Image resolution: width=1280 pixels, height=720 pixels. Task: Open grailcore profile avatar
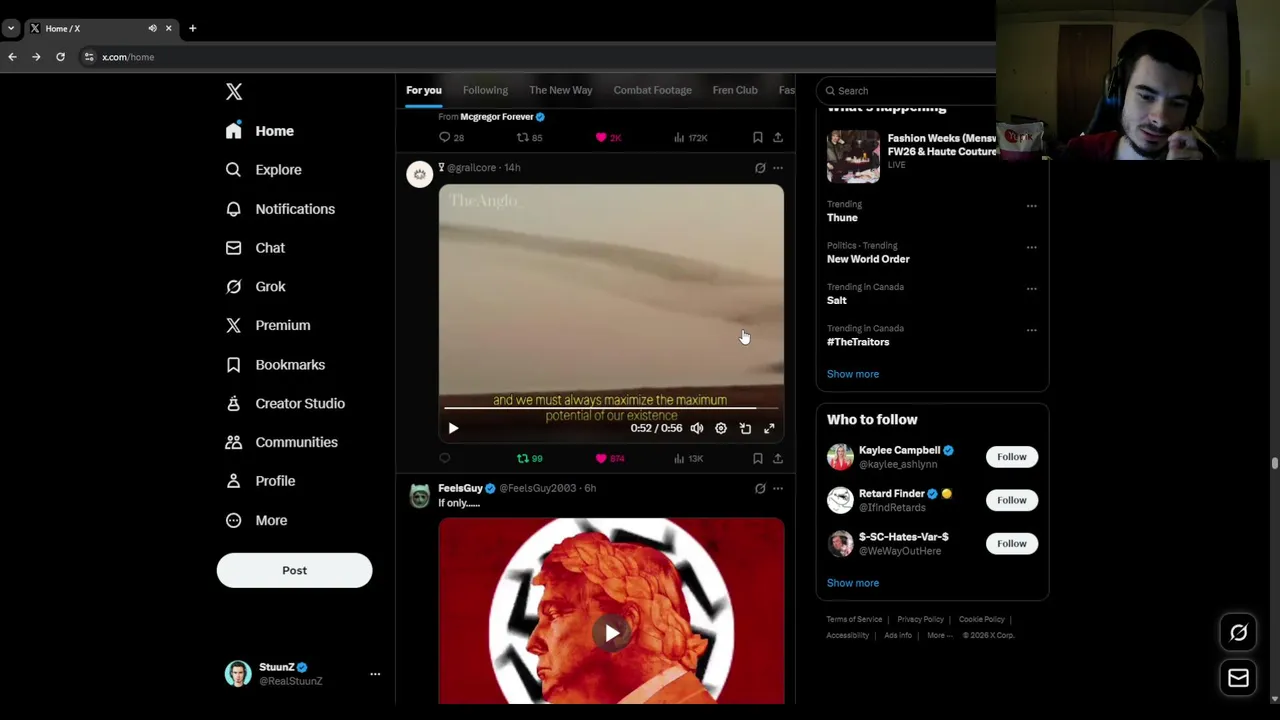click(419, 174)
